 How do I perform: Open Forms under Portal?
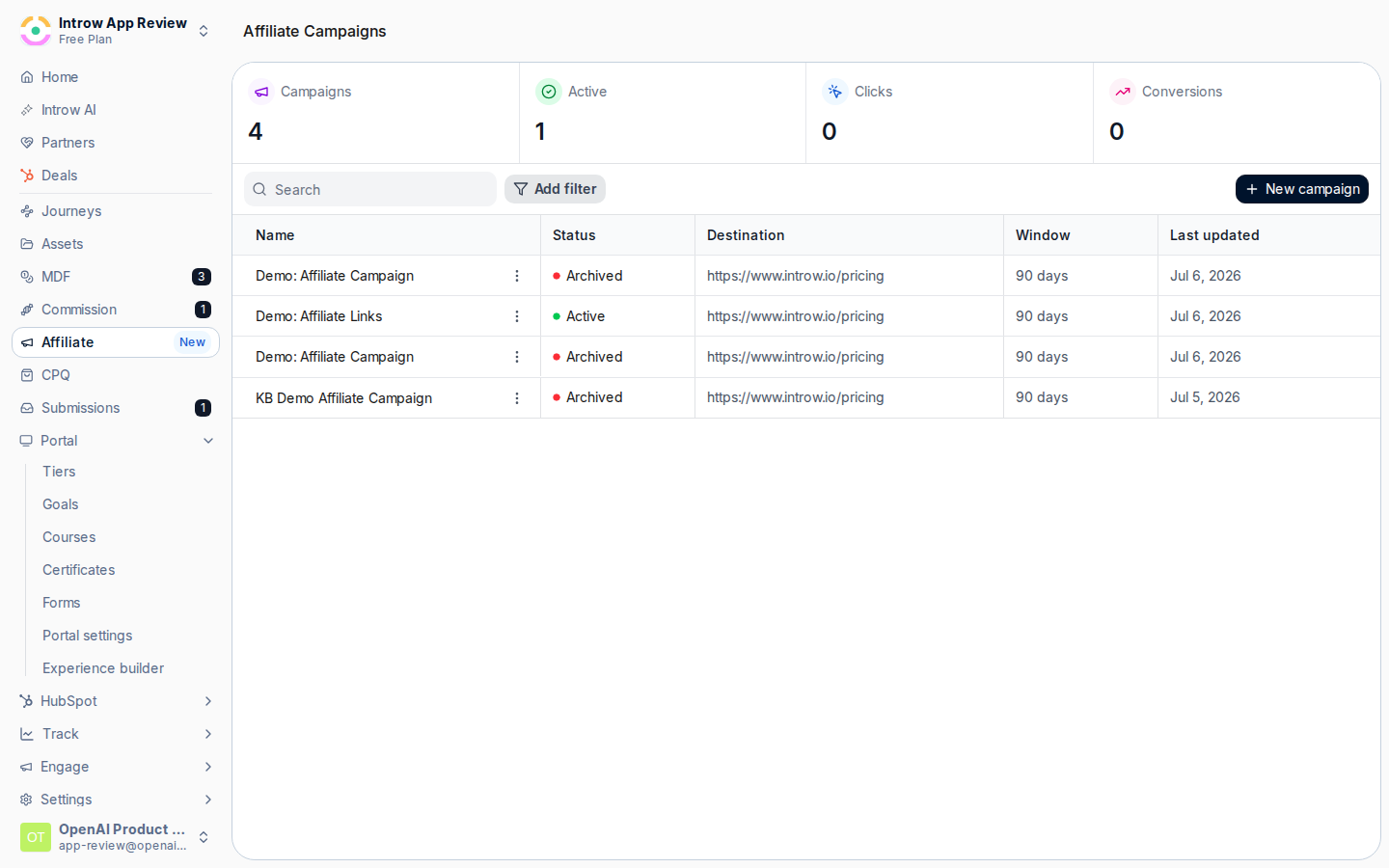(62, 603)
